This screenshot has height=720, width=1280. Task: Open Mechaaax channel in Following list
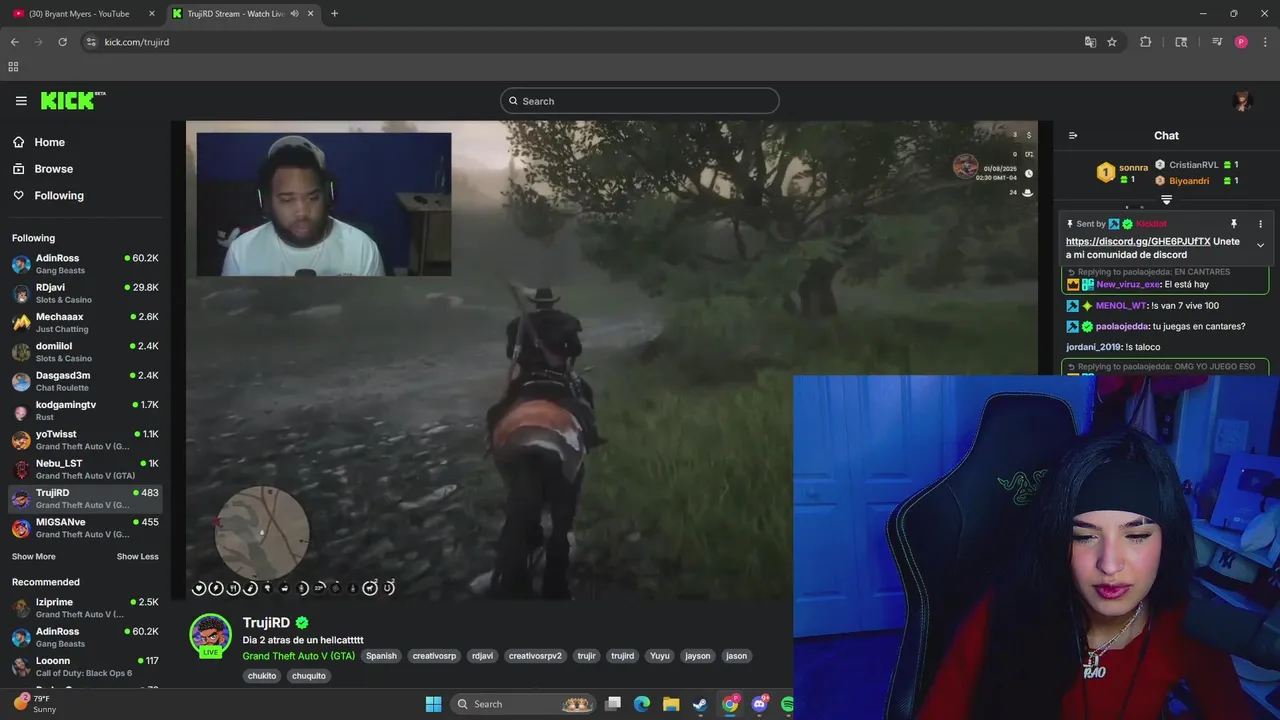84,322
